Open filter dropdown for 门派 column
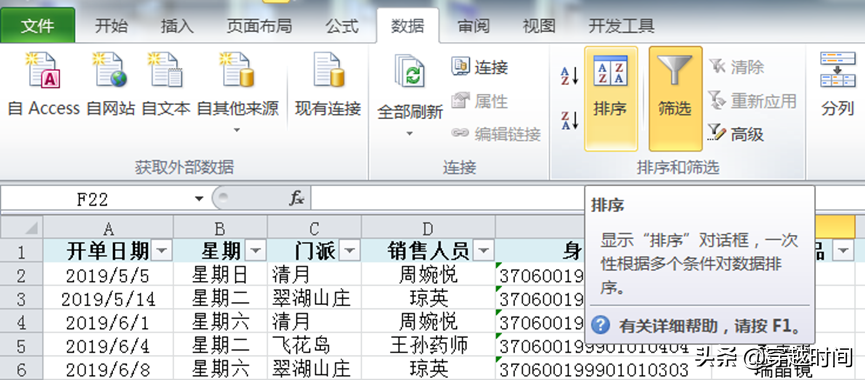Screen dimensions: 865x380 (349, 251)
